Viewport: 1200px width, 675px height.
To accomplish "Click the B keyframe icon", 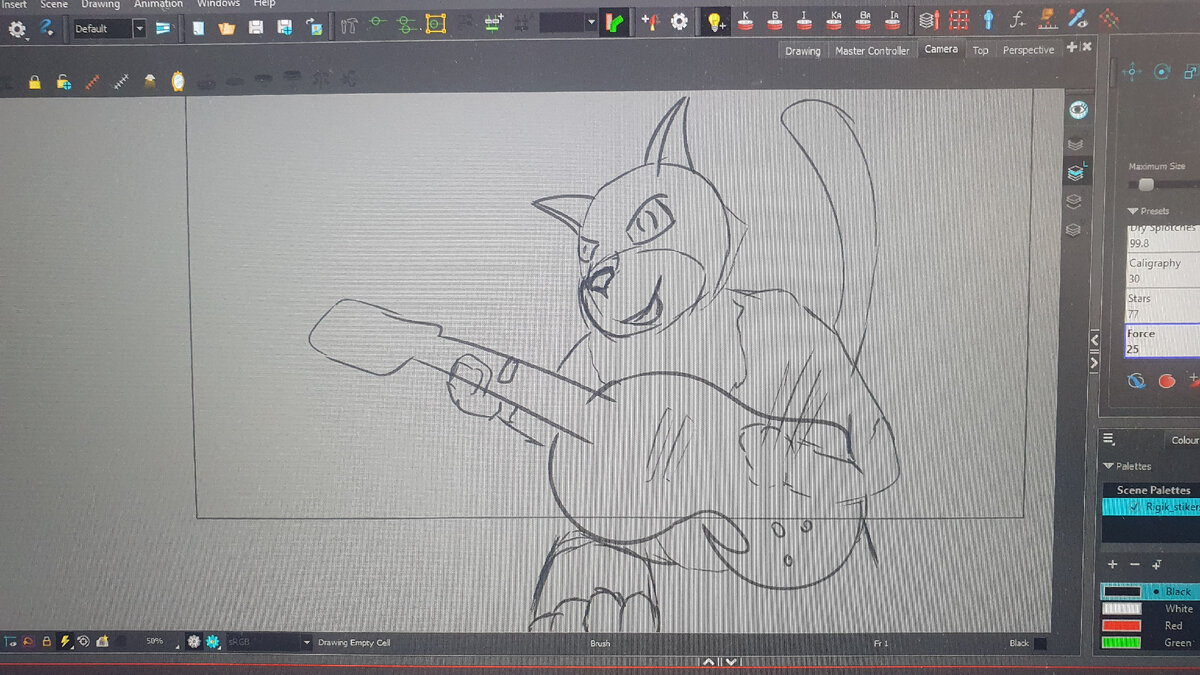I will (x=775, y=20).
